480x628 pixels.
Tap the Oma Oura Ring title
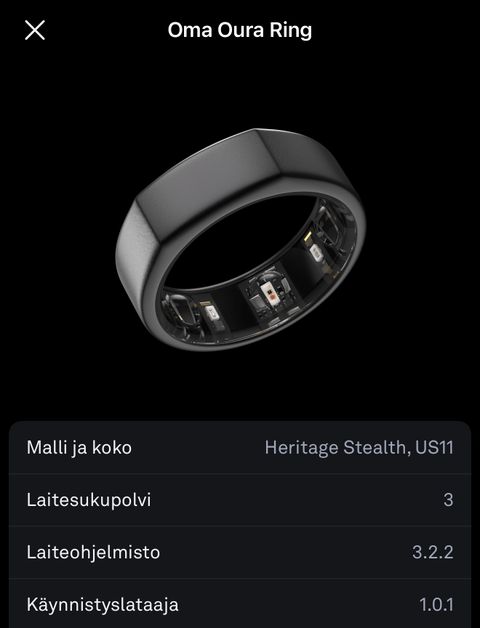(x=240, y=30)
